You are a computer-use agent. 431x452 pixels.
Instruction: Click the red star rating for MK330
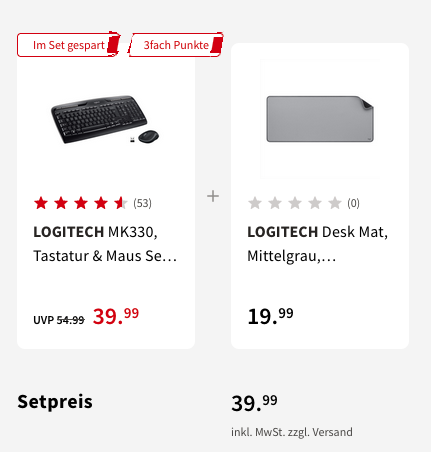tap(80, 203)
